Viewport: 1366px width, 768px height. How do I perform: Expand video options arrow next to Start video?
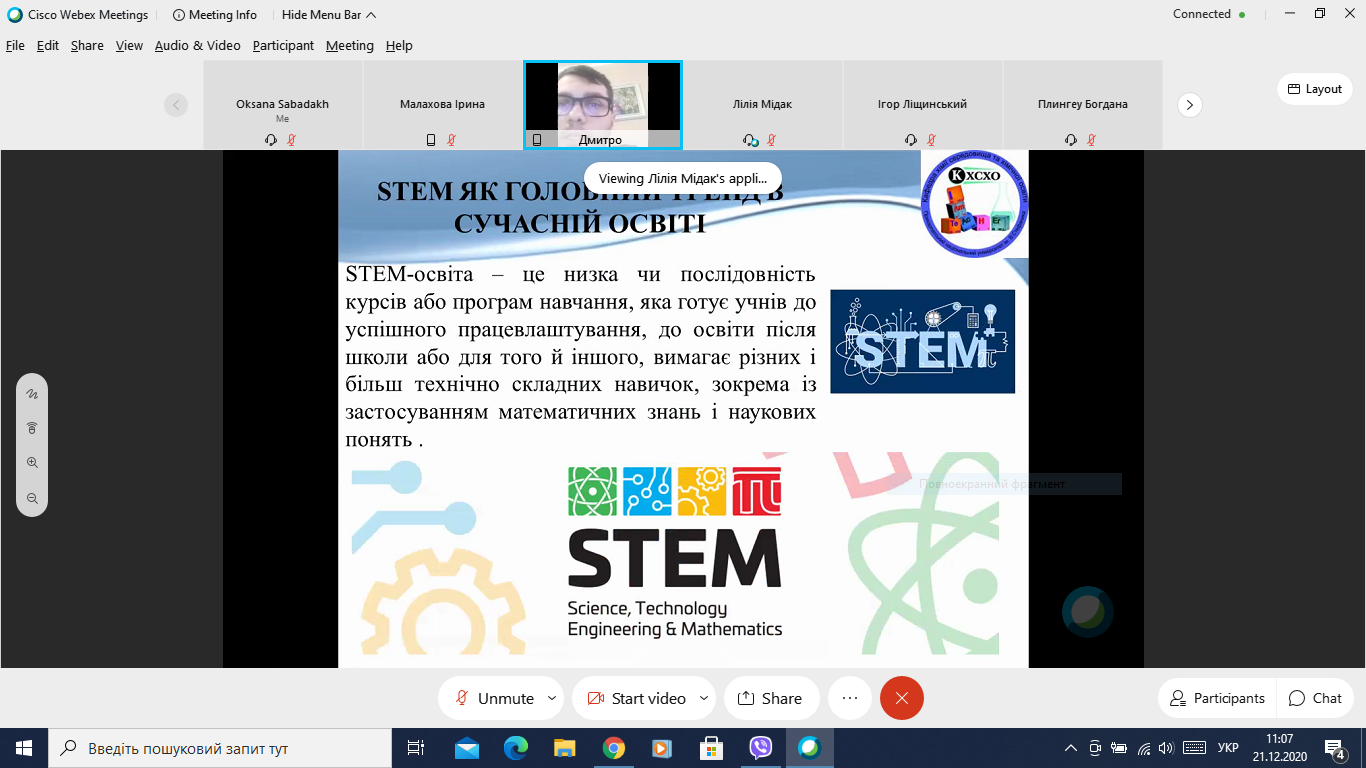tap(704, 698)
